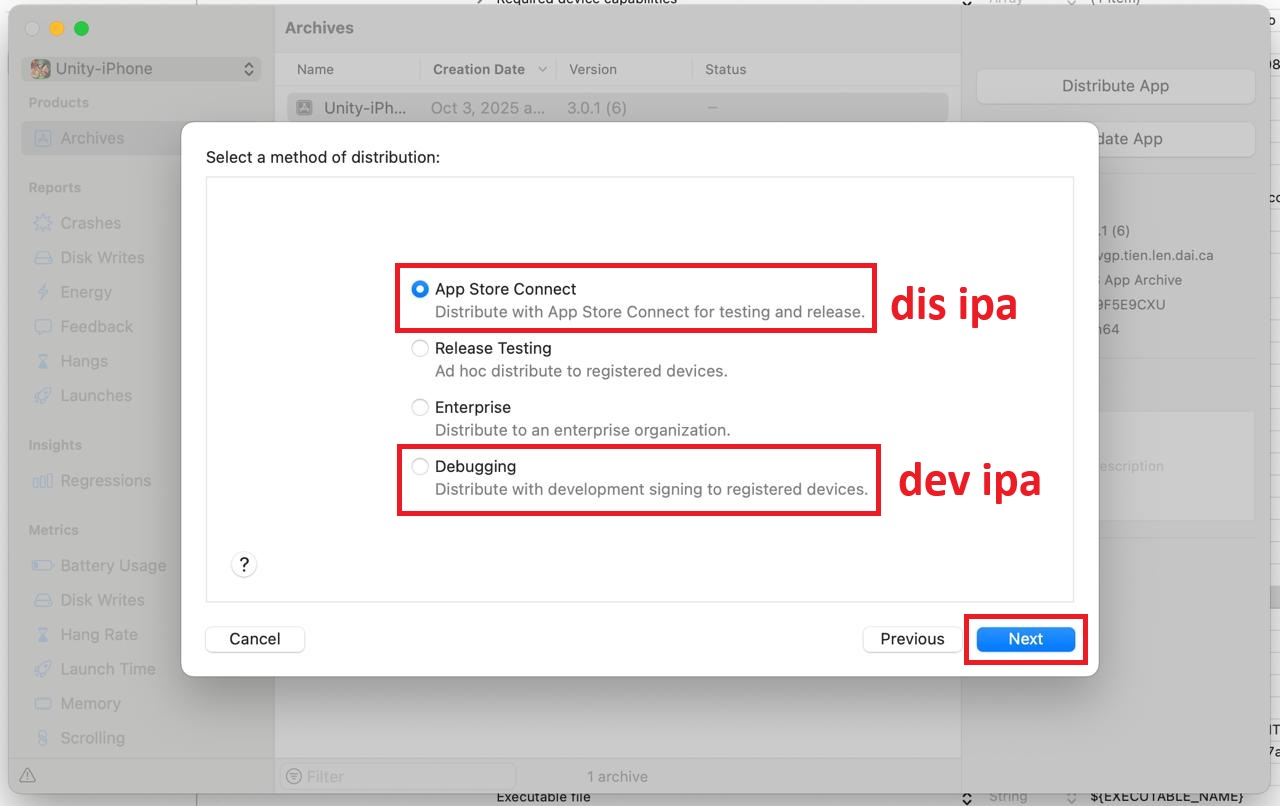Image resolution: width=1280 pixels, height=806 pixels.
Task: Choose the Release Testing distribution option
Action: click(420, 349)
